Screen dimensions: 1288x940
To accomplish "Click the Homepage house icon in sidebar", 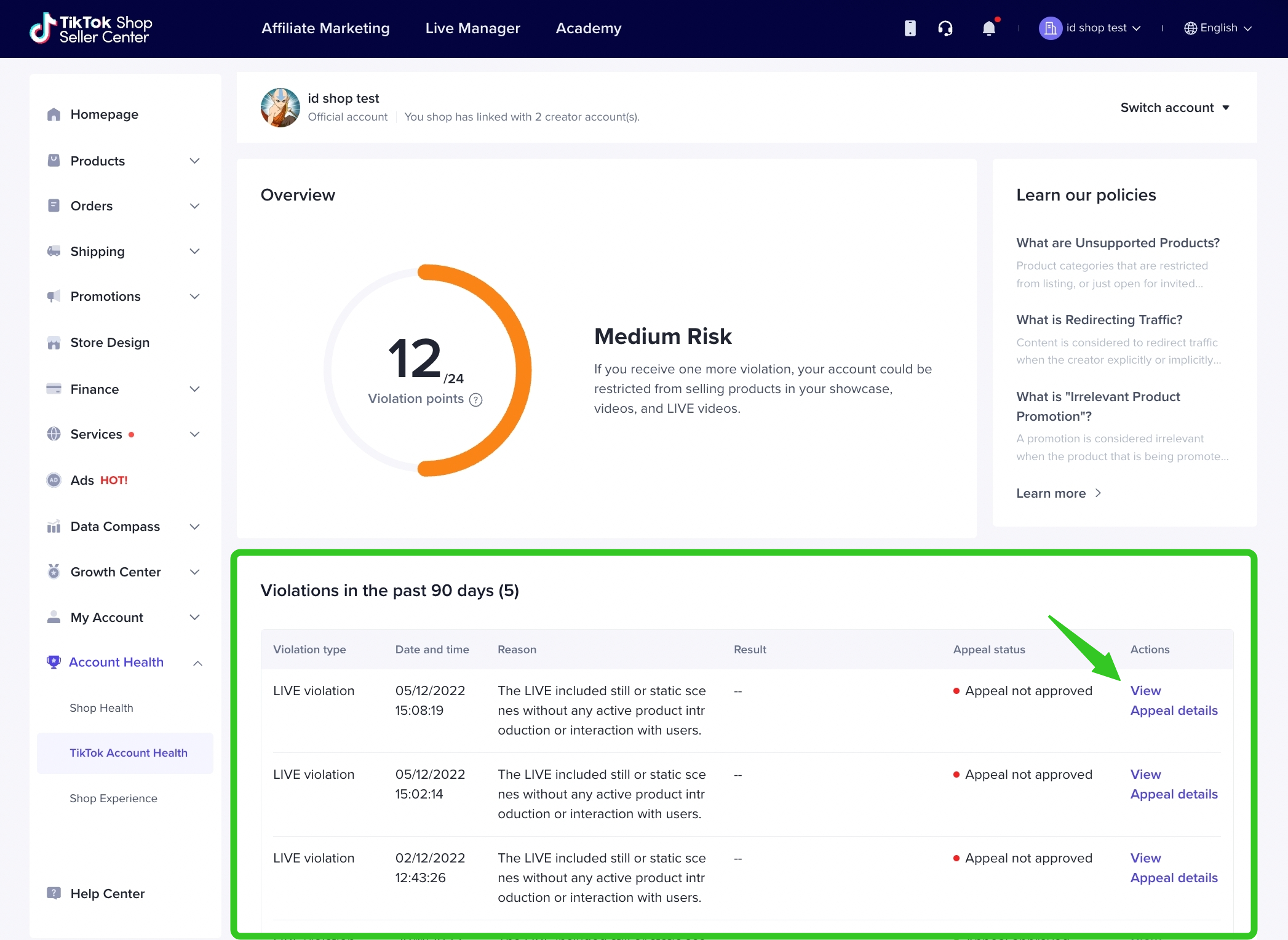I will 54,114.
